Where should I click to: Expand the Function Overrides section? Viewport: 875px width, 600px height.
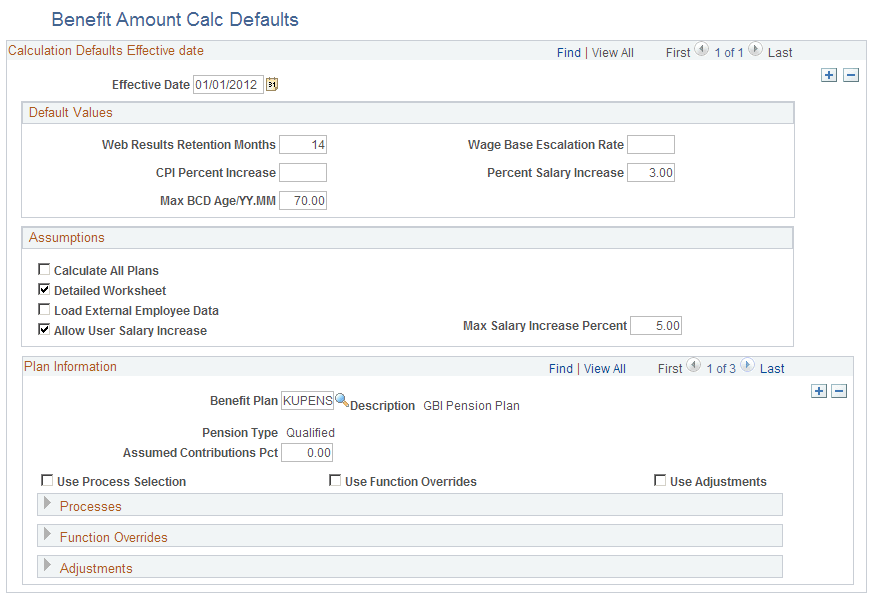pyautogui.click(x=47, y=535)
